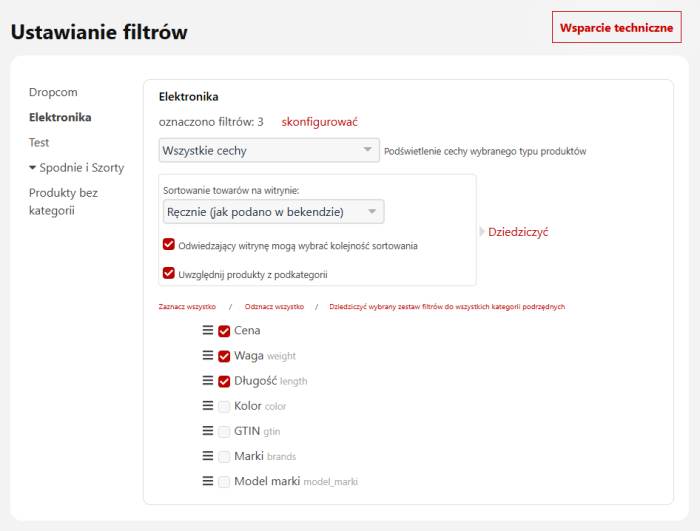The image size is (700, 531).
Task: Open the 'Wszystkie cechy' dropdown
Action: pyautogui.click(x=268, y=151)
